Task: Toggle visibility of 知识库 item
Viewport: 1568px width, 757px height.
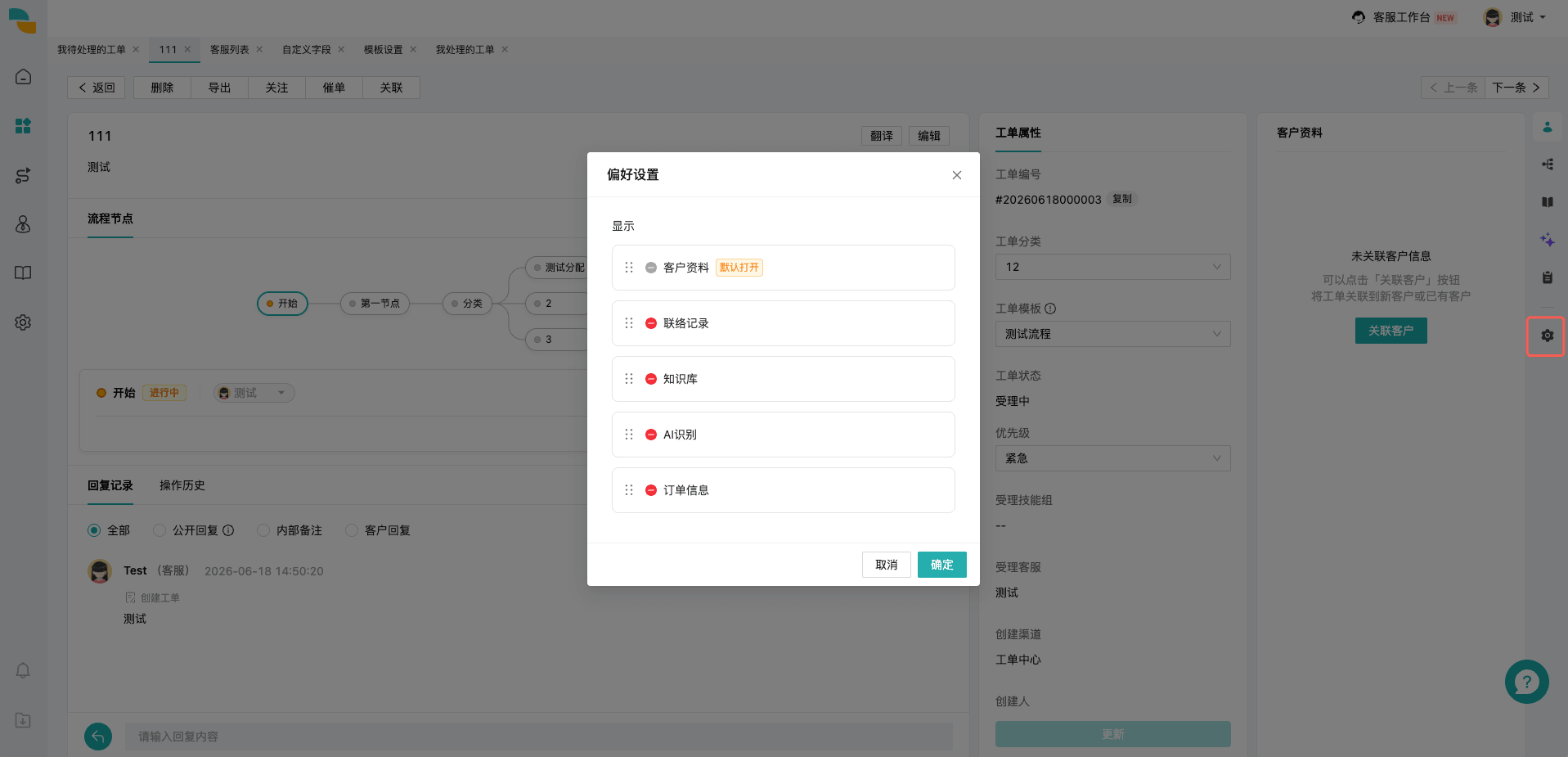Action: click(x=651, y=379)
